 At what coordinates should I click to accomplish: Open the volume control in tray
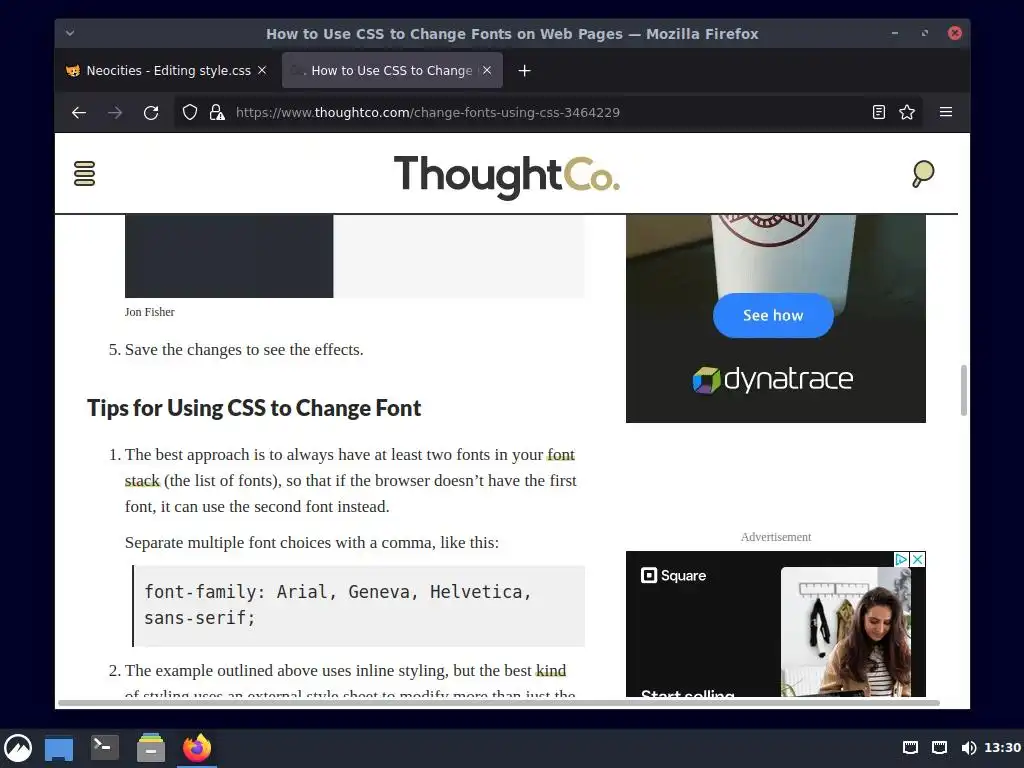pos(968,748)
